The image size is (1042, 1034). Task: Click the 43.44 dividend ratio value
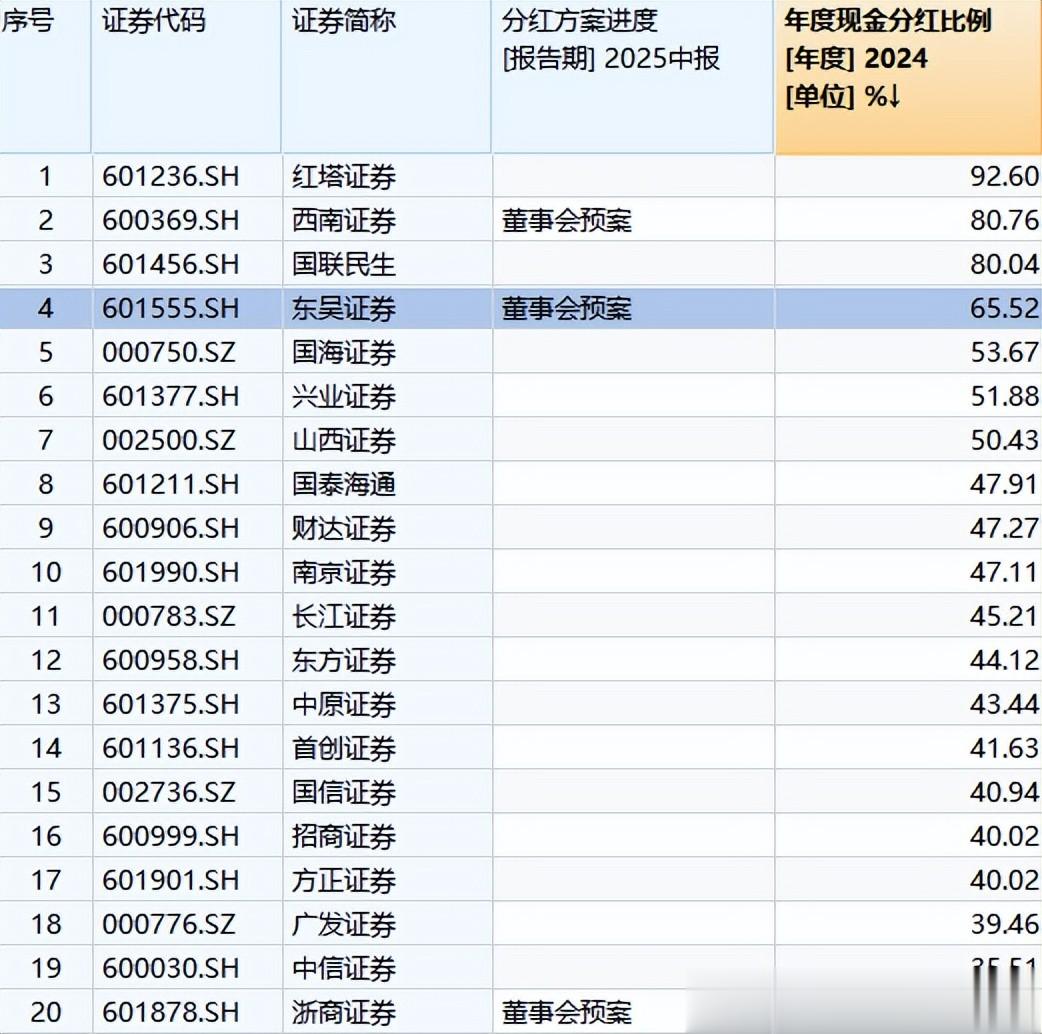1004,704
